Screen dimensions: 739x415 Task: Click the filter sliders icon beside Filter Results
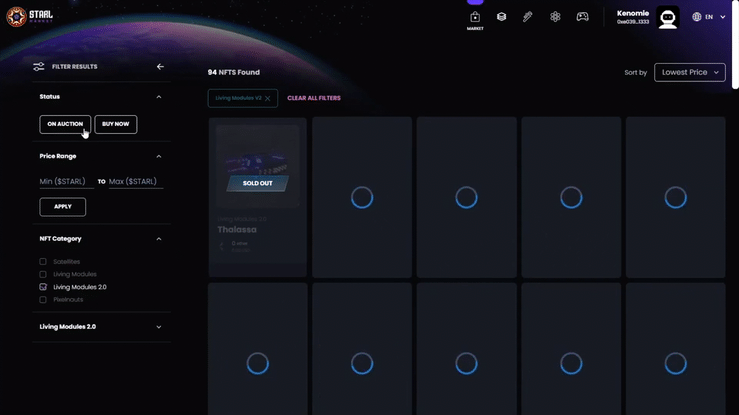coord(39,67)
